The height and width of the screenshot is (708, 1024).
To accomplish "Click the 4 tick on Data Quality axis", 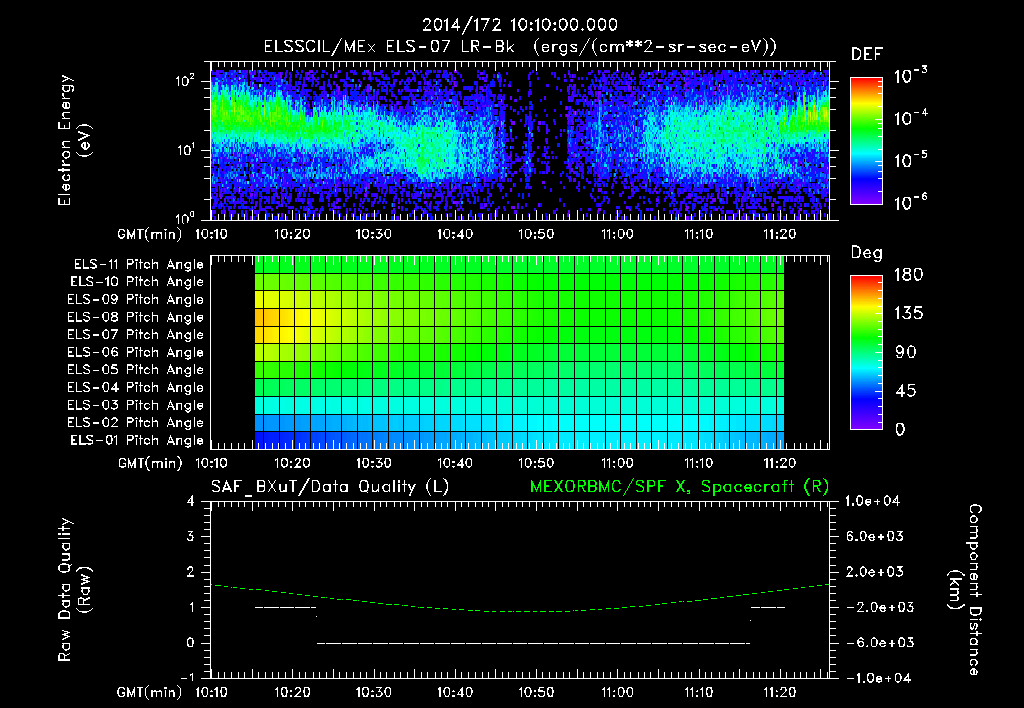I will [191, 502].
